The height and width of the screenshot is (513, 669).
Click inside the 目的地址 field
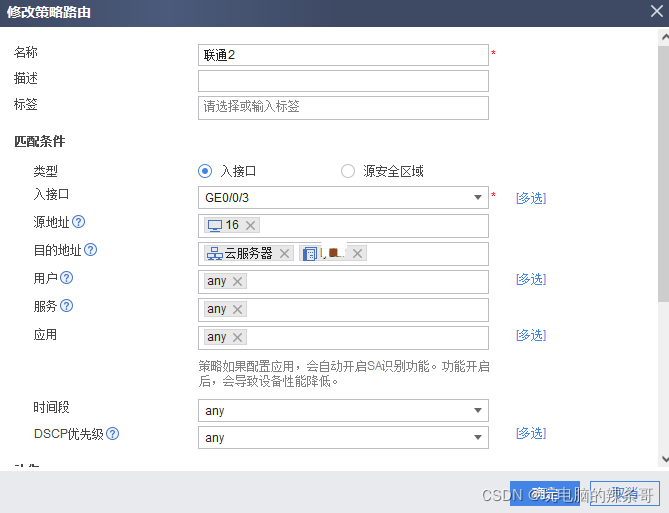[343, 254]
